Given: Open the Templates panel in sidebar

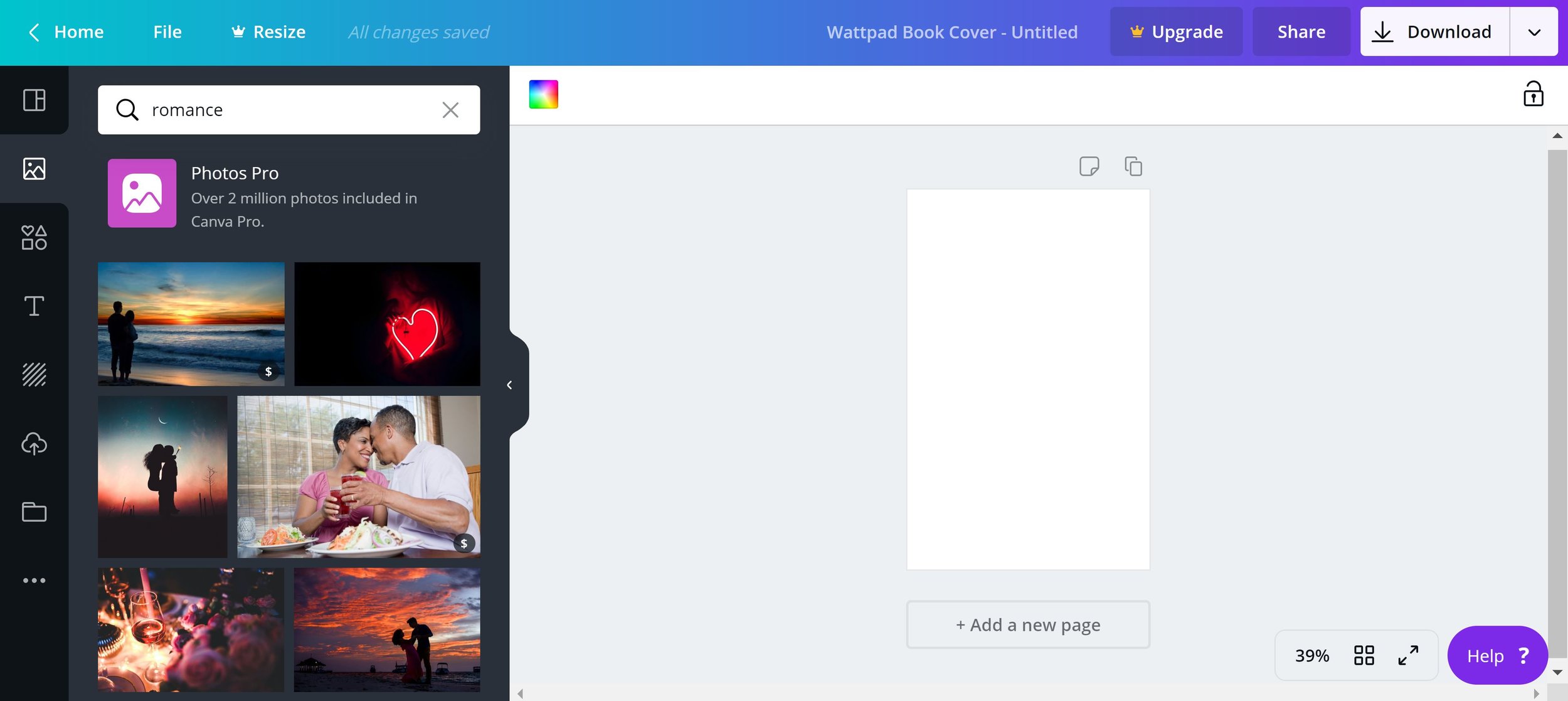Looking at the screenshot, I should [x=34, y=100].
